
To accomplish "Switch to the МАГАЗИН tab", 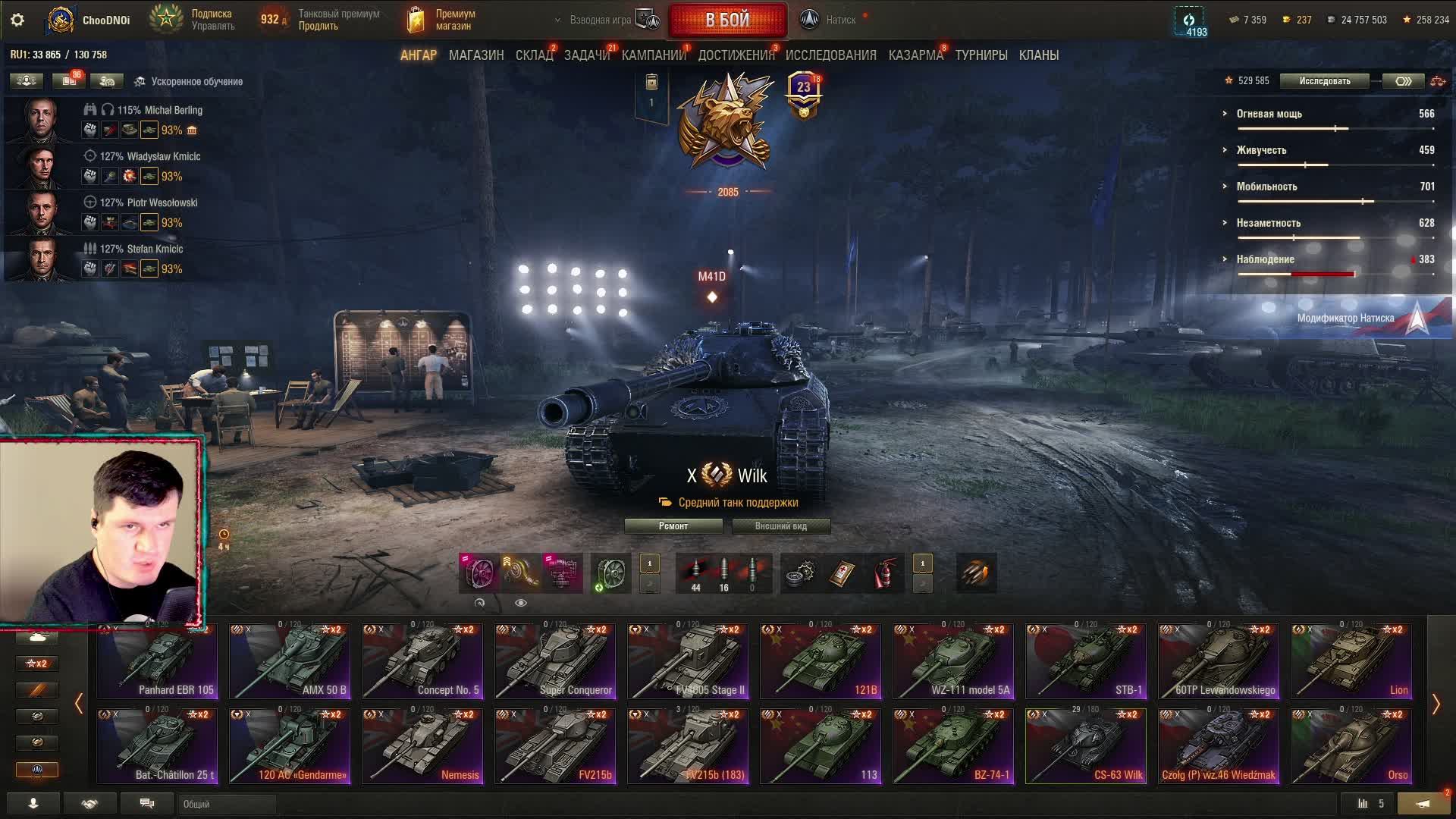I will (x=476, y=55).
